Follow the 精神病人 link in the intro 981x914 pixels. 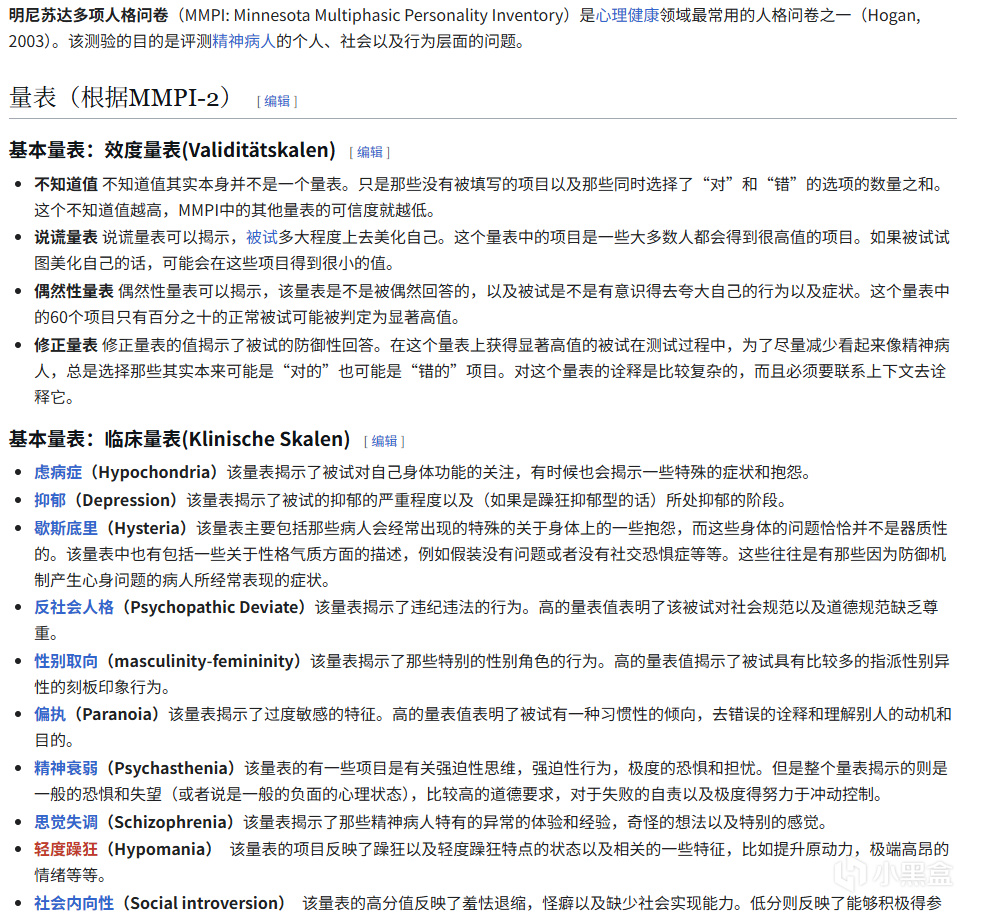point(244,41)
